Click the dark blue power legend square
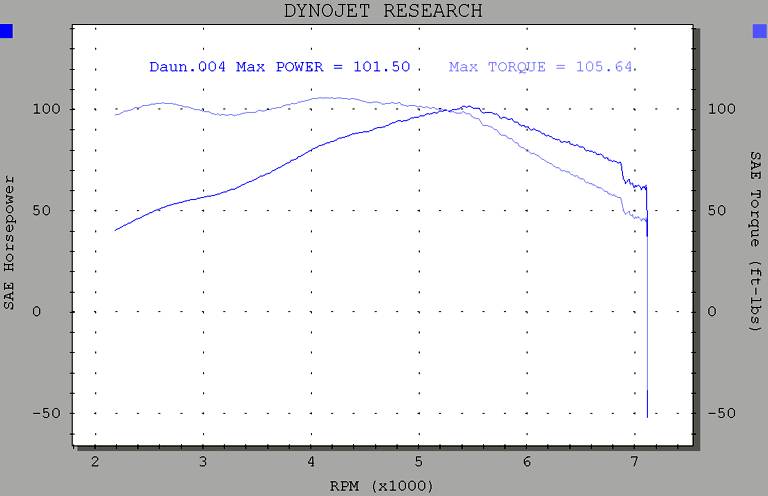The image size is (768, 496). click(6, 32)
